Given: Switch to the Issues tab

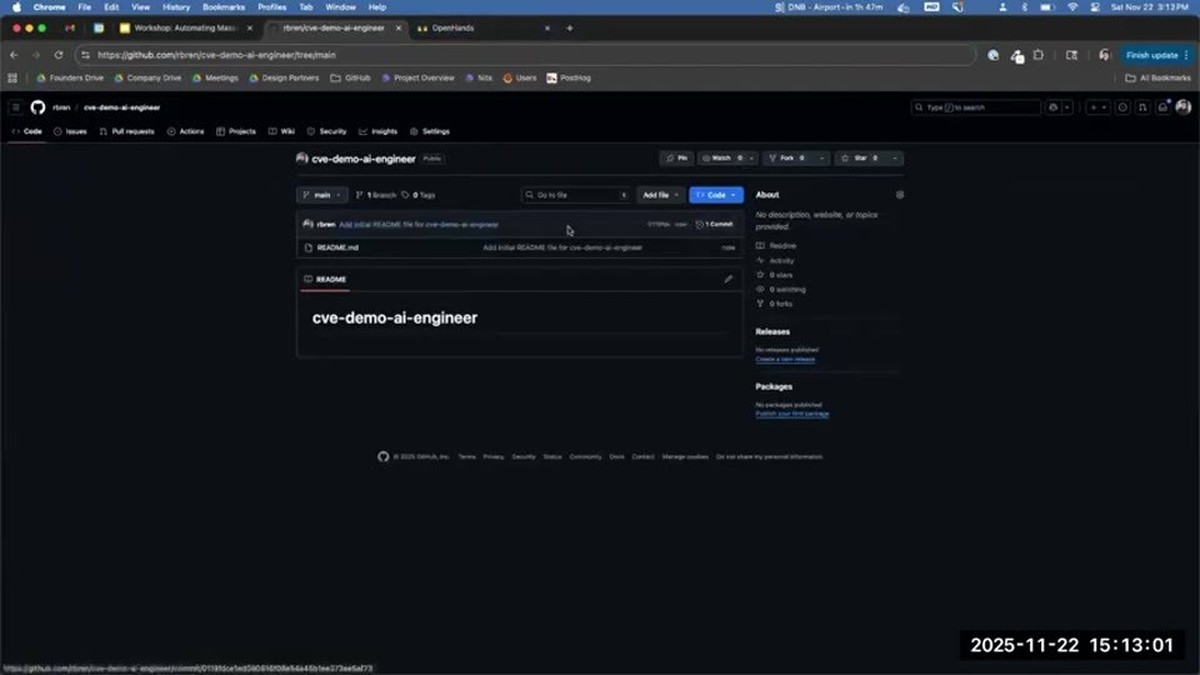Looking at the screenshot, I should (70, 131).
